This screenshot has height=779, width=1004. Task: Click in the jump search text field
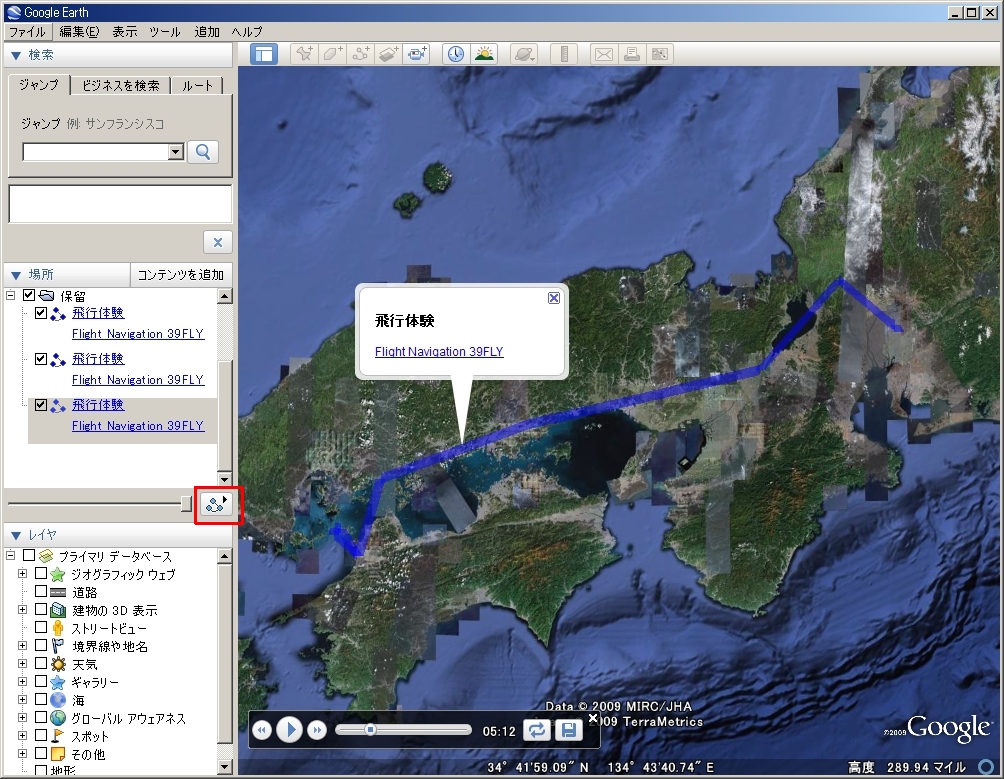(x=95, y=152)
